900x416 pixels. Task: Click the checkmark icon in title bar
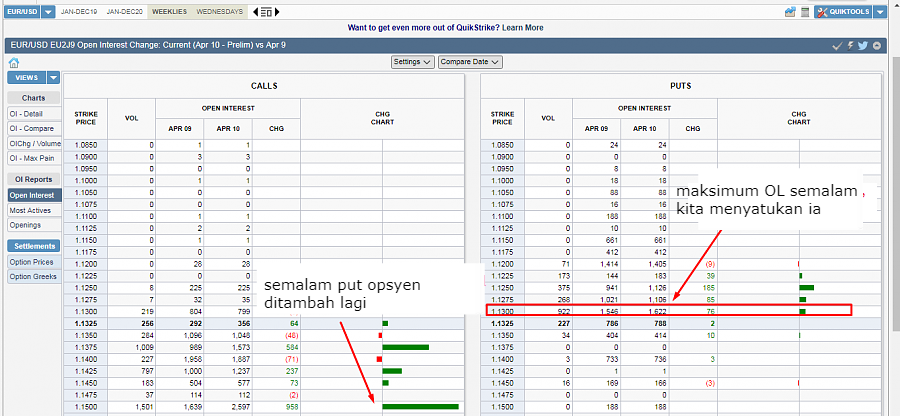coord(837,46)
